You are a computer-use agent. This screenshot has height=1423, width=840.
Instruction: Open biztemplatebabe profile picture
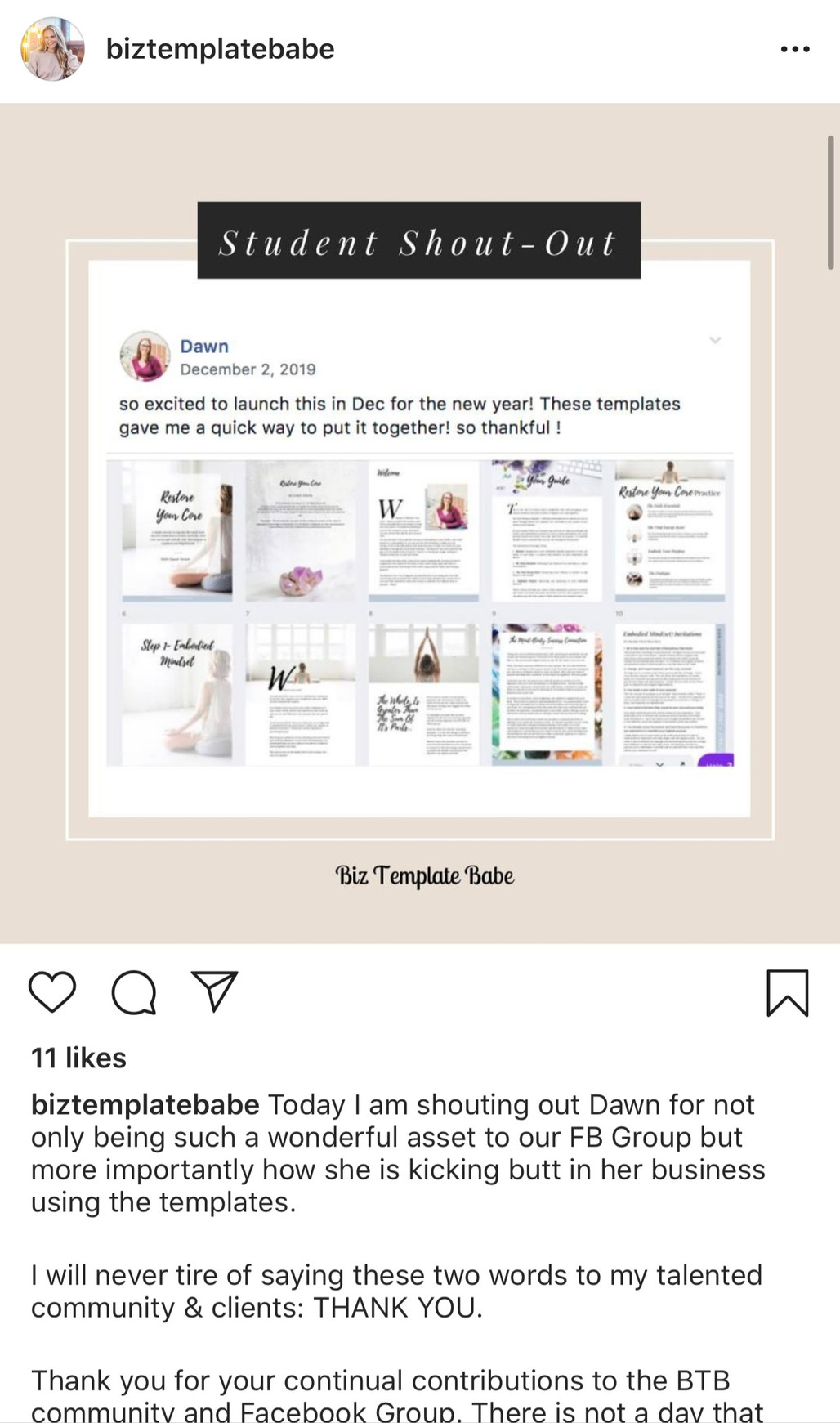(x=52, y=49)
